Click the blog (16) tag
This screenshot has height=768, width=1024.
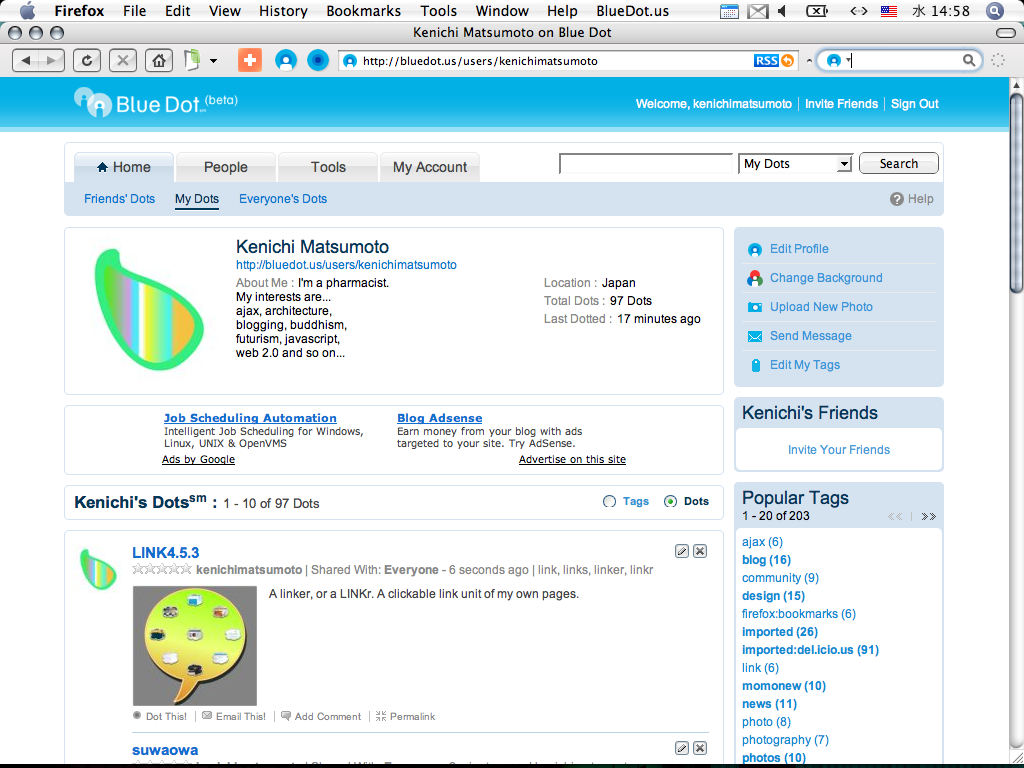tap(766, 560)
